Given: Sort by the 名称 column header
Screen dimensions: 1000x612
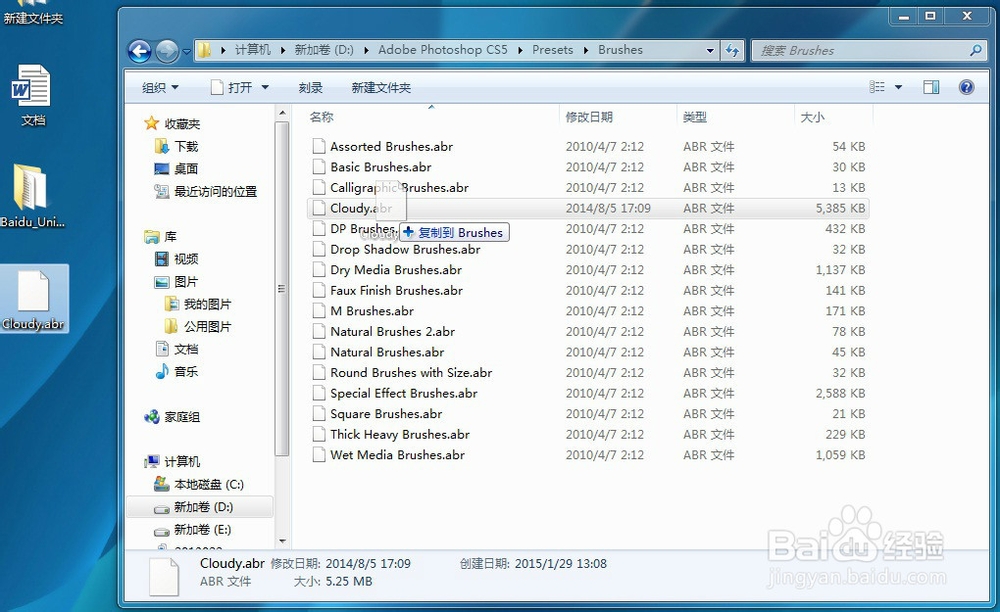Looking at the screenshot, I should pyautogui.click(x=321, y=117).
